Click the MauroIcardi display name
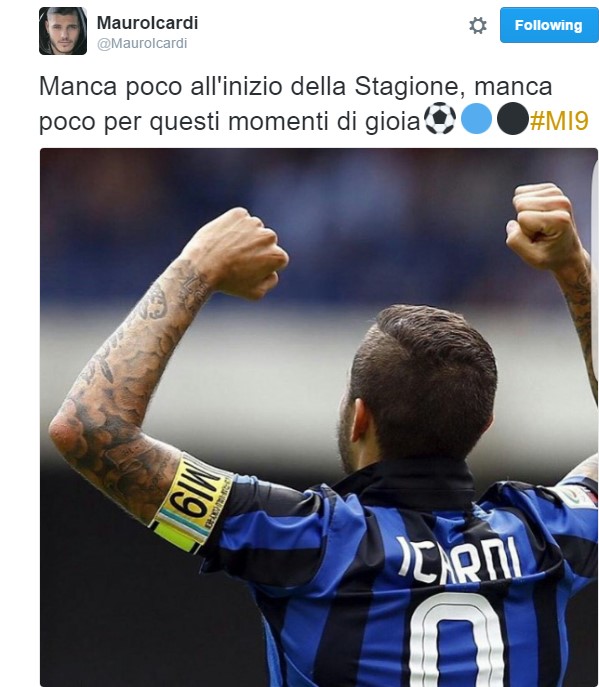The image size is (599, 687). [147, 23]
